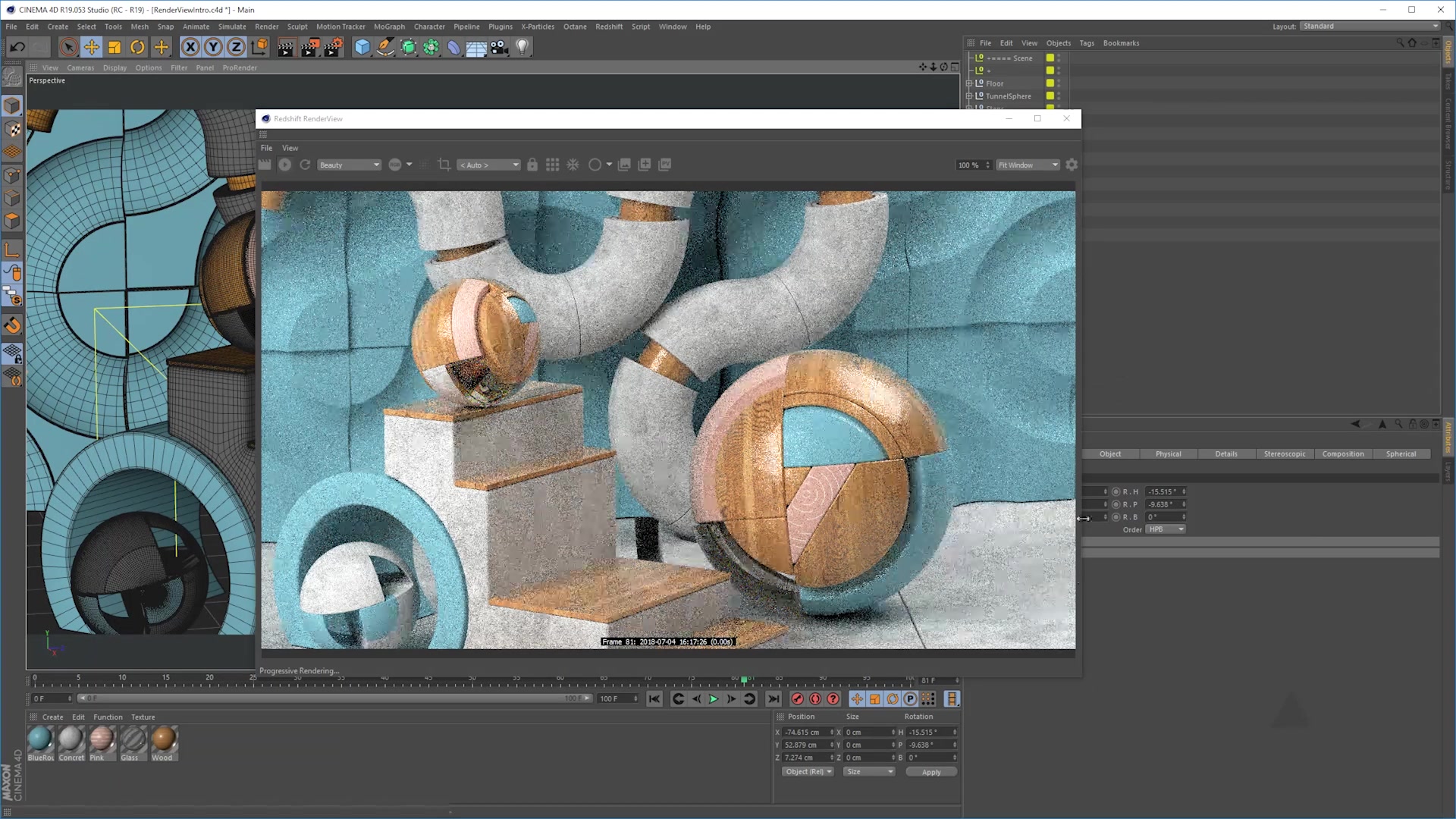Image resolution: width=1456 pixels, height=819 pixels.
Task: Click Play to start animation playback
Action: coord(714,698)
